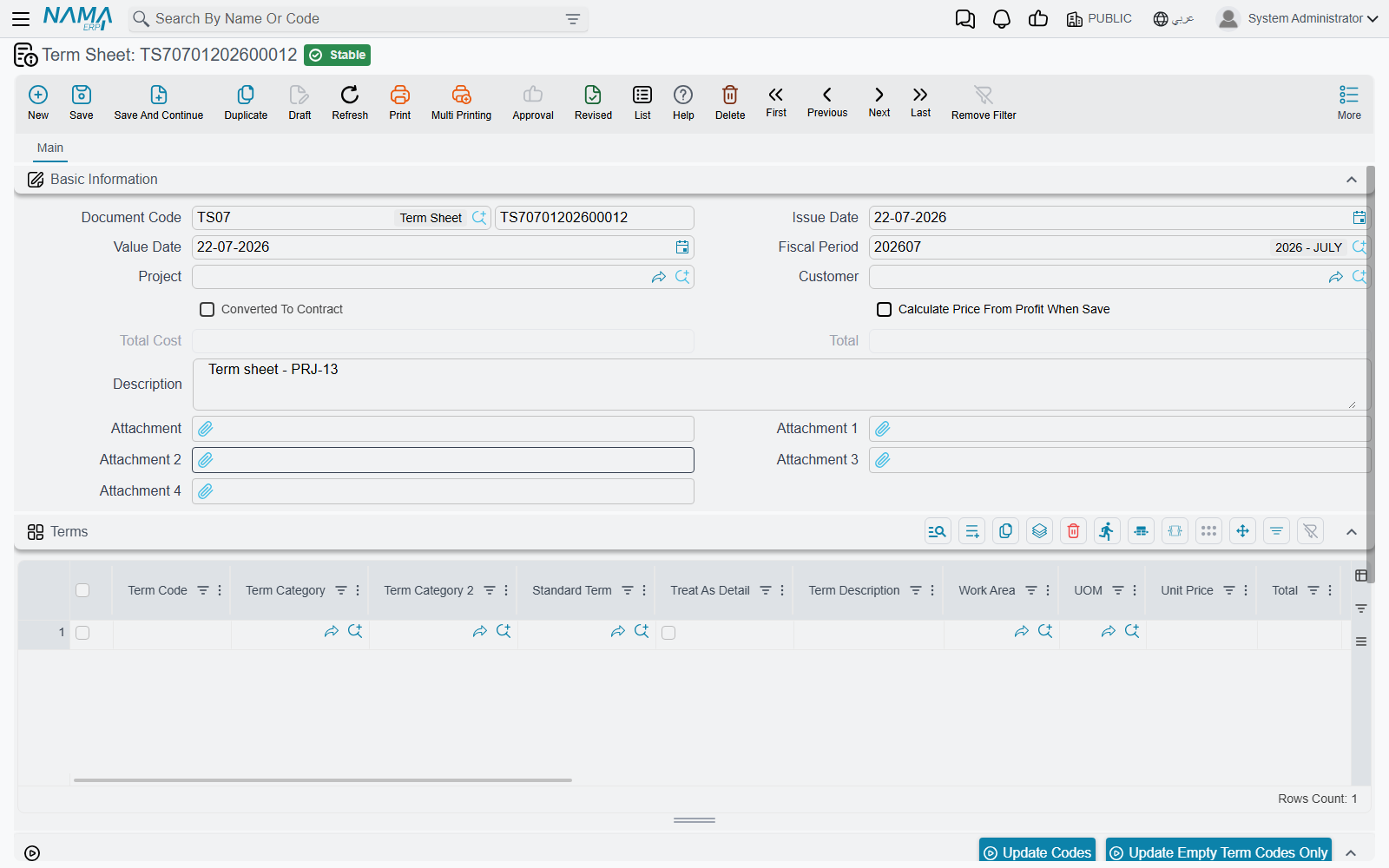
Task: Delete this term sheet
Action: point(730,102)
